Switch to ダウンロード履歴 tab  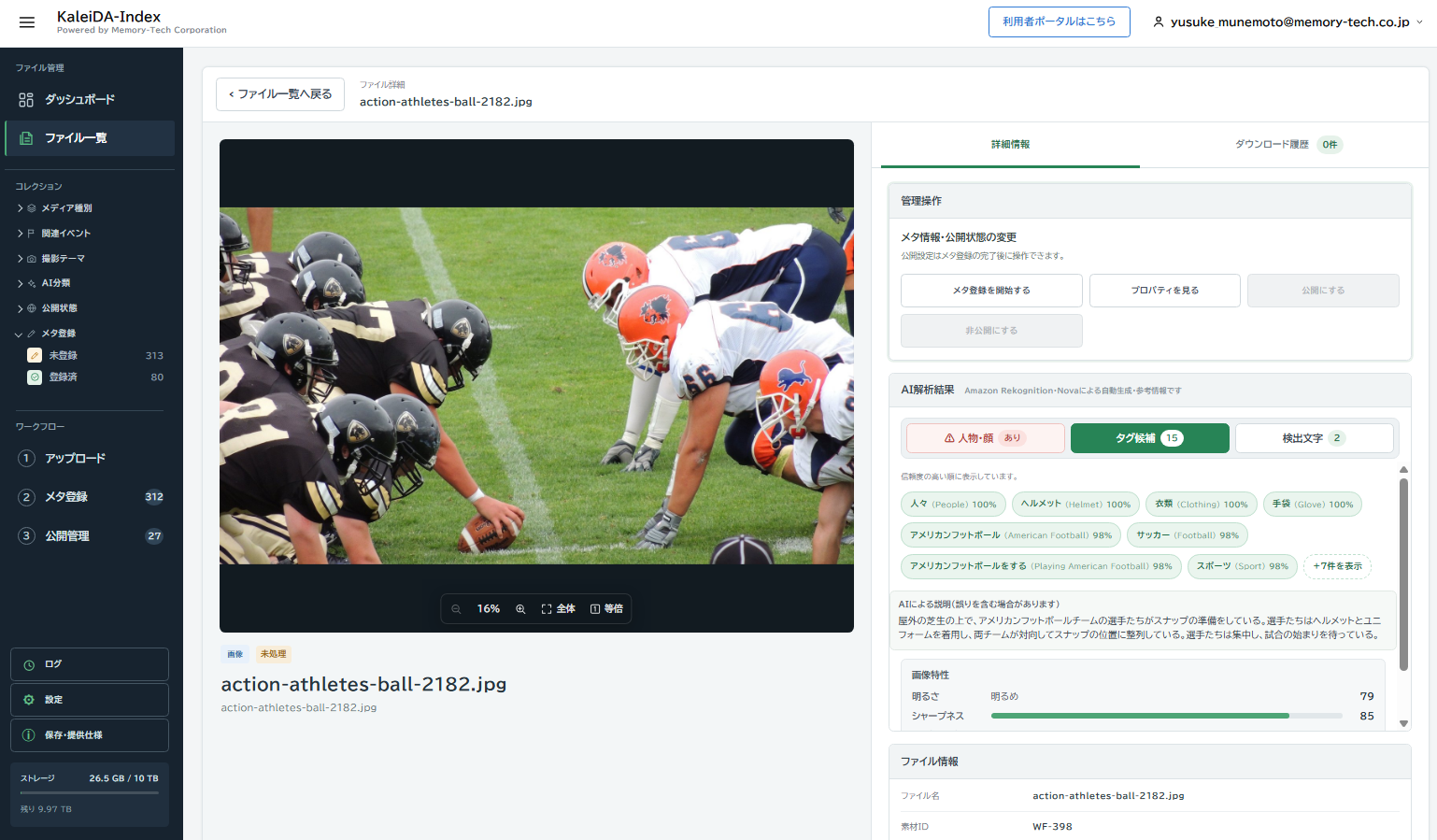point(1288,145)
